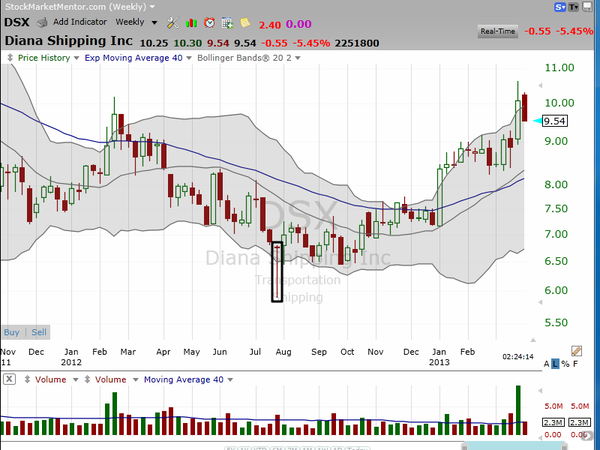Click the light blue range slider bar
The height and width of the screenshot is (450, 600).
pyautogui.click(x=514, y=447)
